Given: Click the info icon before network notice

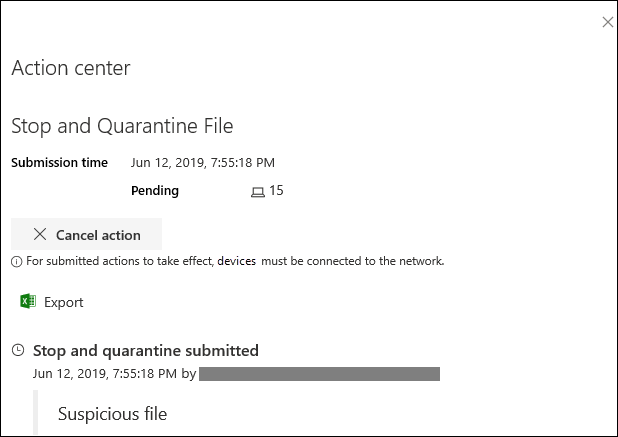Looking at the screenshot, I should (16, 262).
